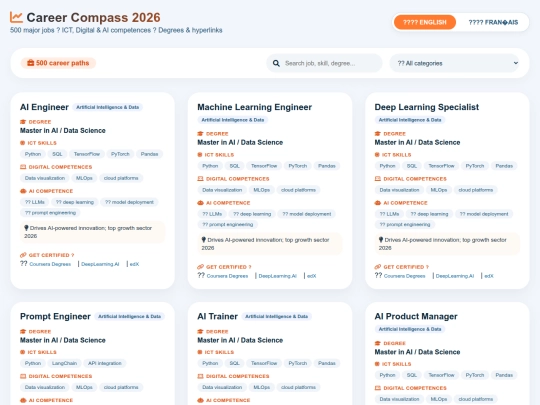Click the ICT Skills chip icon on AI Engineer card
The height and width of the screenshot is (405, 540).
(x=23, y=143)
